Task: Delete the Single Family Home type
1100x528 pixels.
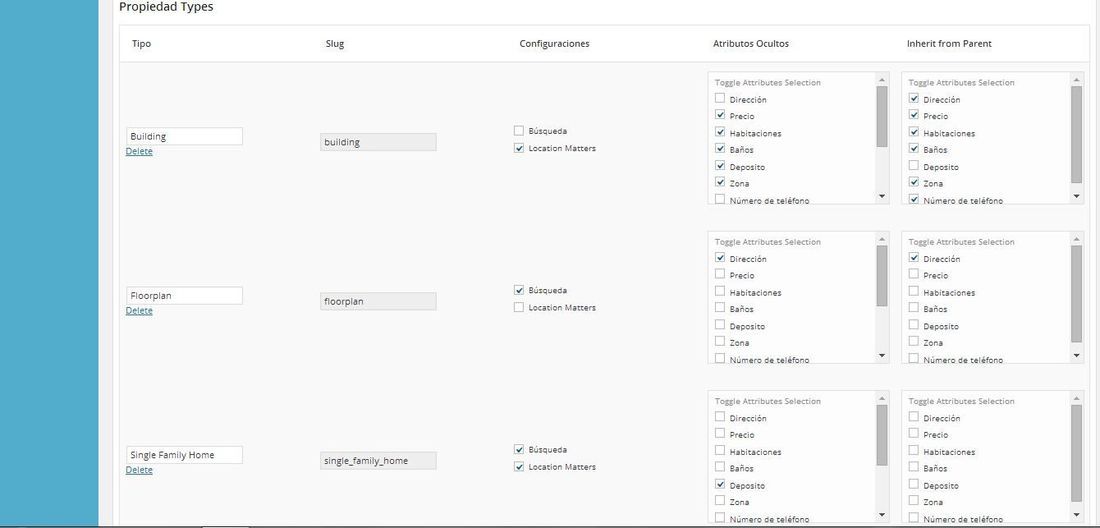Action: [x=139, y=470]
